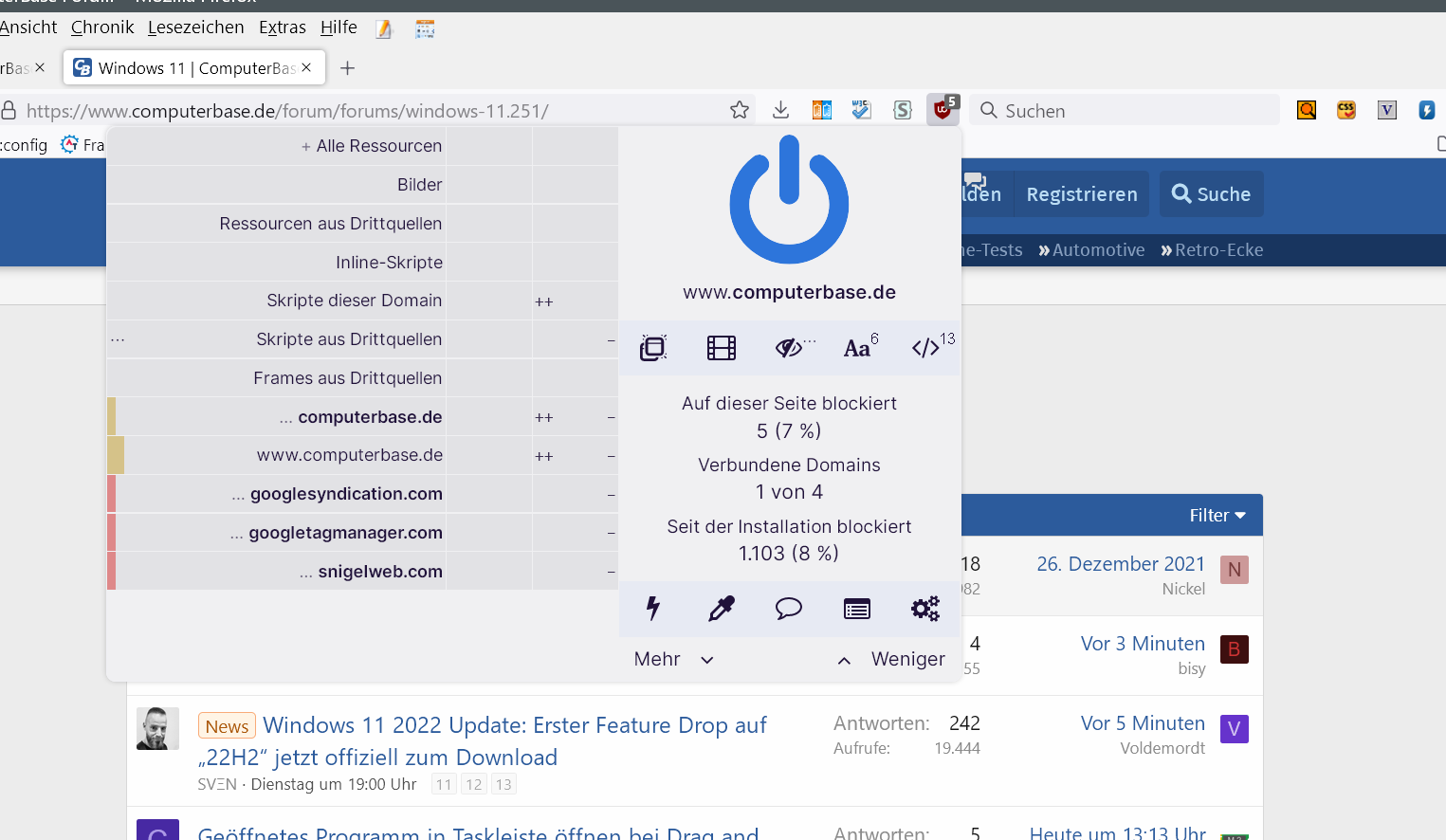Screen dimensions: 1446x840
Task: Toggle remote fonts blocking Aa icon
Action: (858, 348)
